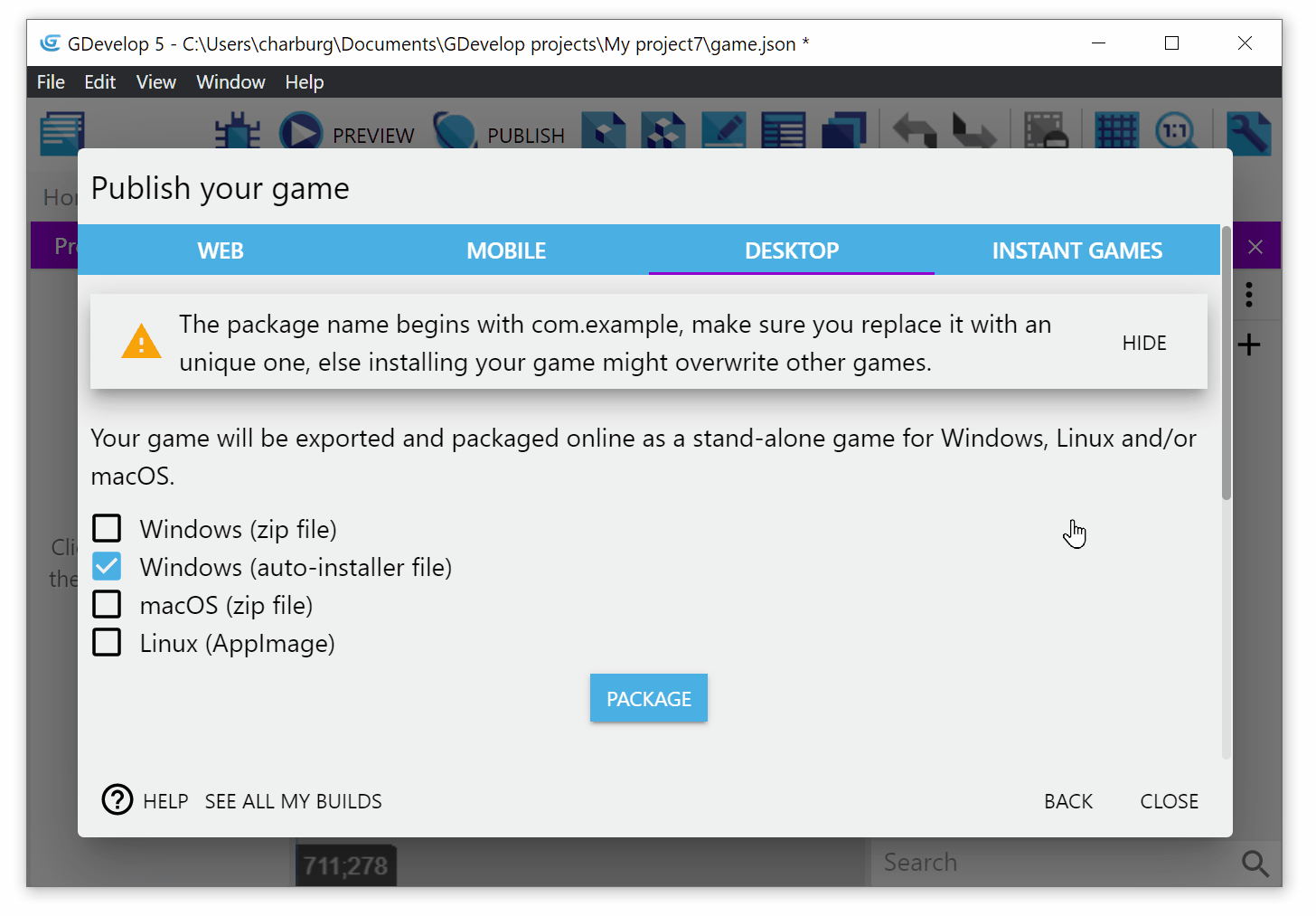Toggle the grid icon in toolbar
Image resolution: width=1316 pixels, height=916 pixels.
tap(1116, 132)
